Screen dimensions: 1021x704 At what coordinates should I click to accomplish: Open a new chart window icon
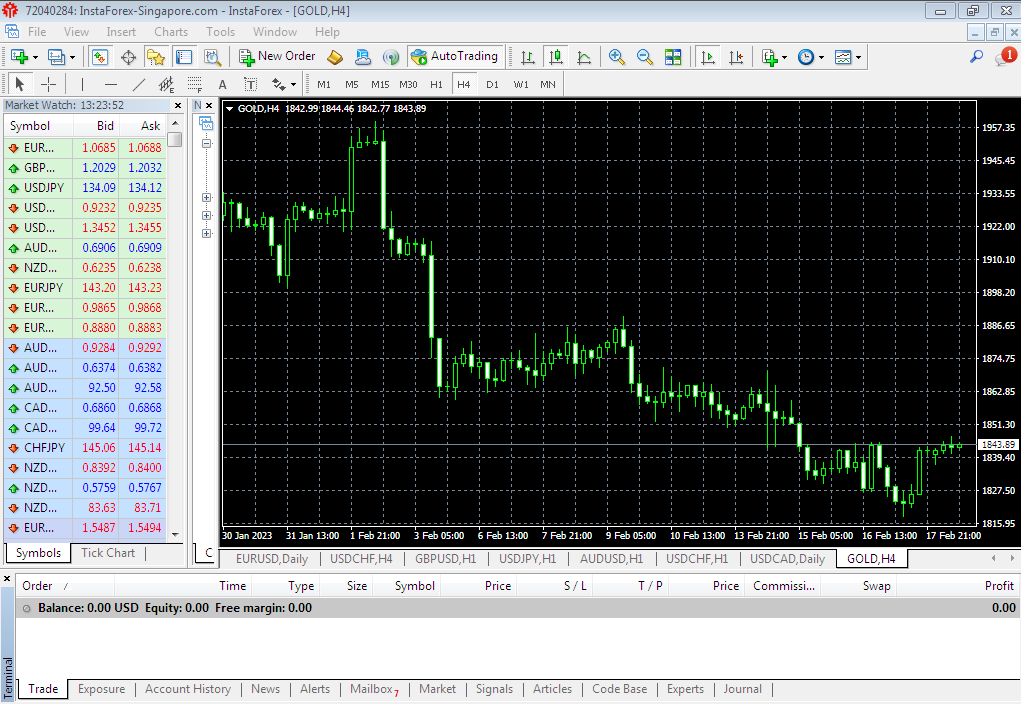19,57
